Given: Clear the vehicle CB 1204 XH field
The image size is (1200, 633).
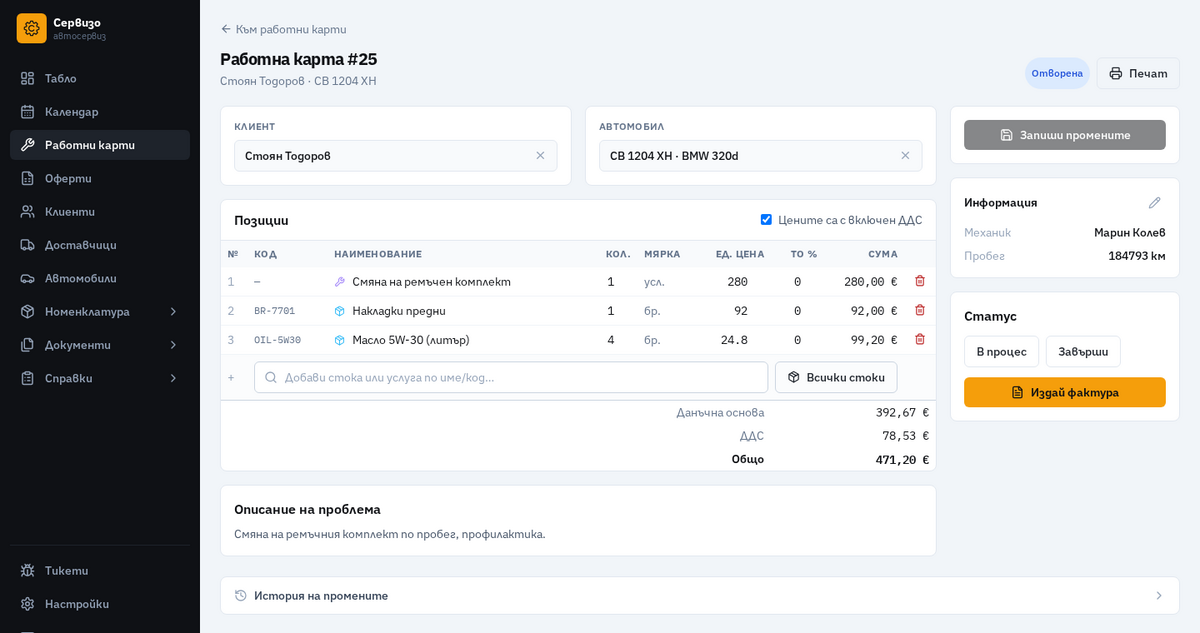Looking at the screenshot, I should [x=905, y=156].
